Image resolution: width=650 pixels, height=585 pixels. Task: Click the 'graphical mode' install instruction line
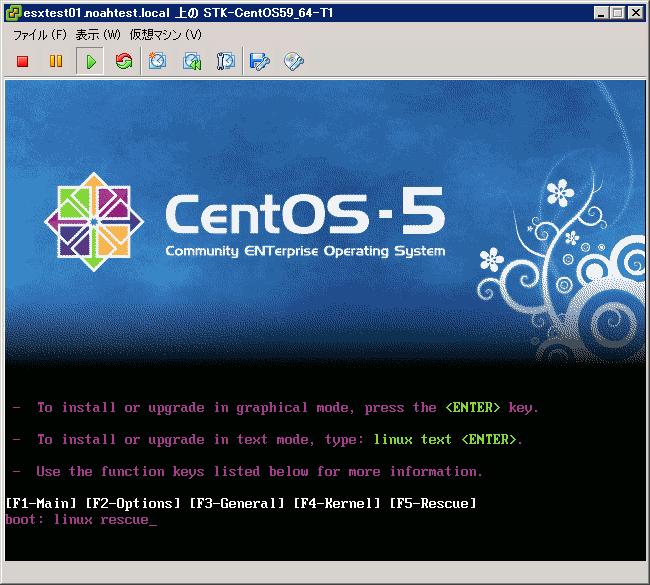click(276, 408)
